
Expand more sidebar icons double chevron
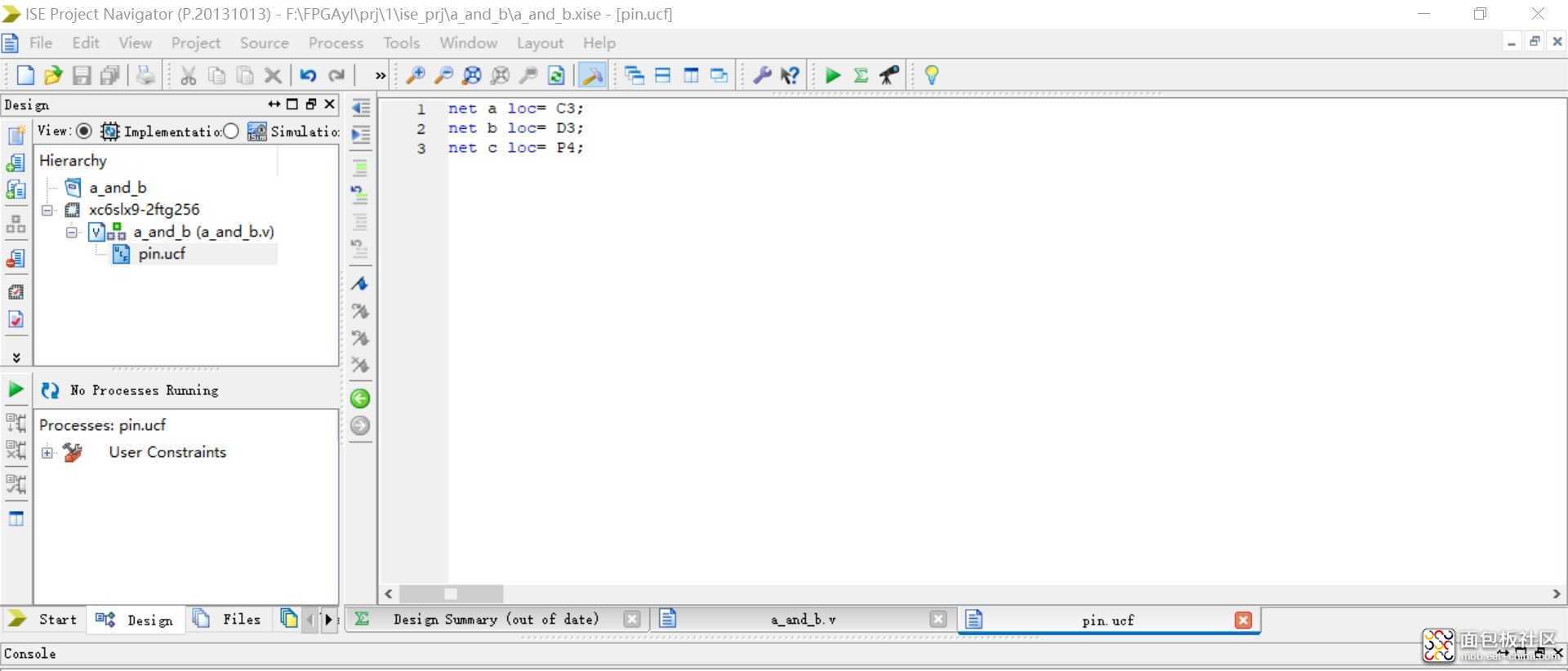[16, 358]
